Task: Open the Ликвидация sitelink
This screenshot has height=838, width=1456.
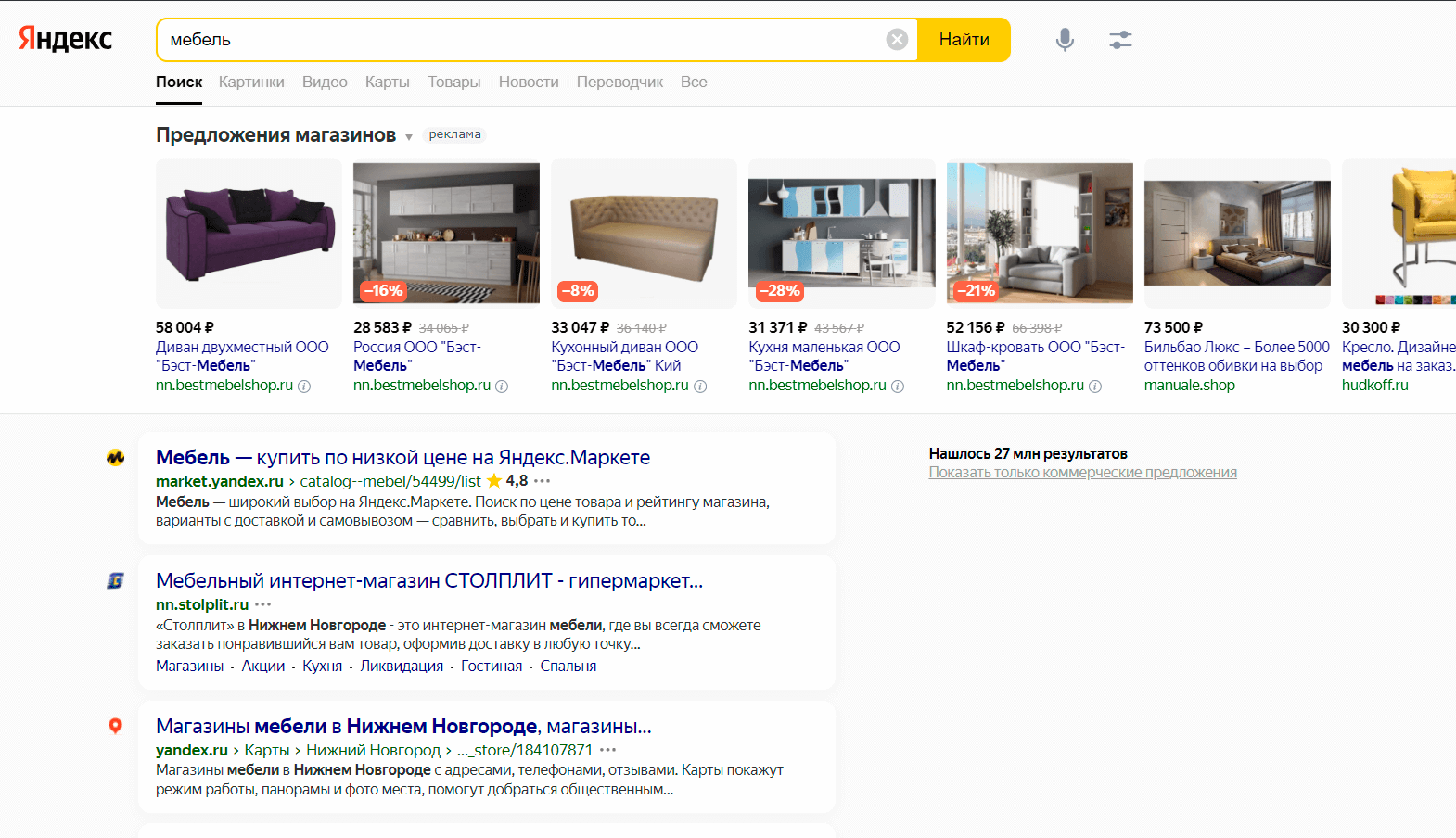Action: pos(402,666)
